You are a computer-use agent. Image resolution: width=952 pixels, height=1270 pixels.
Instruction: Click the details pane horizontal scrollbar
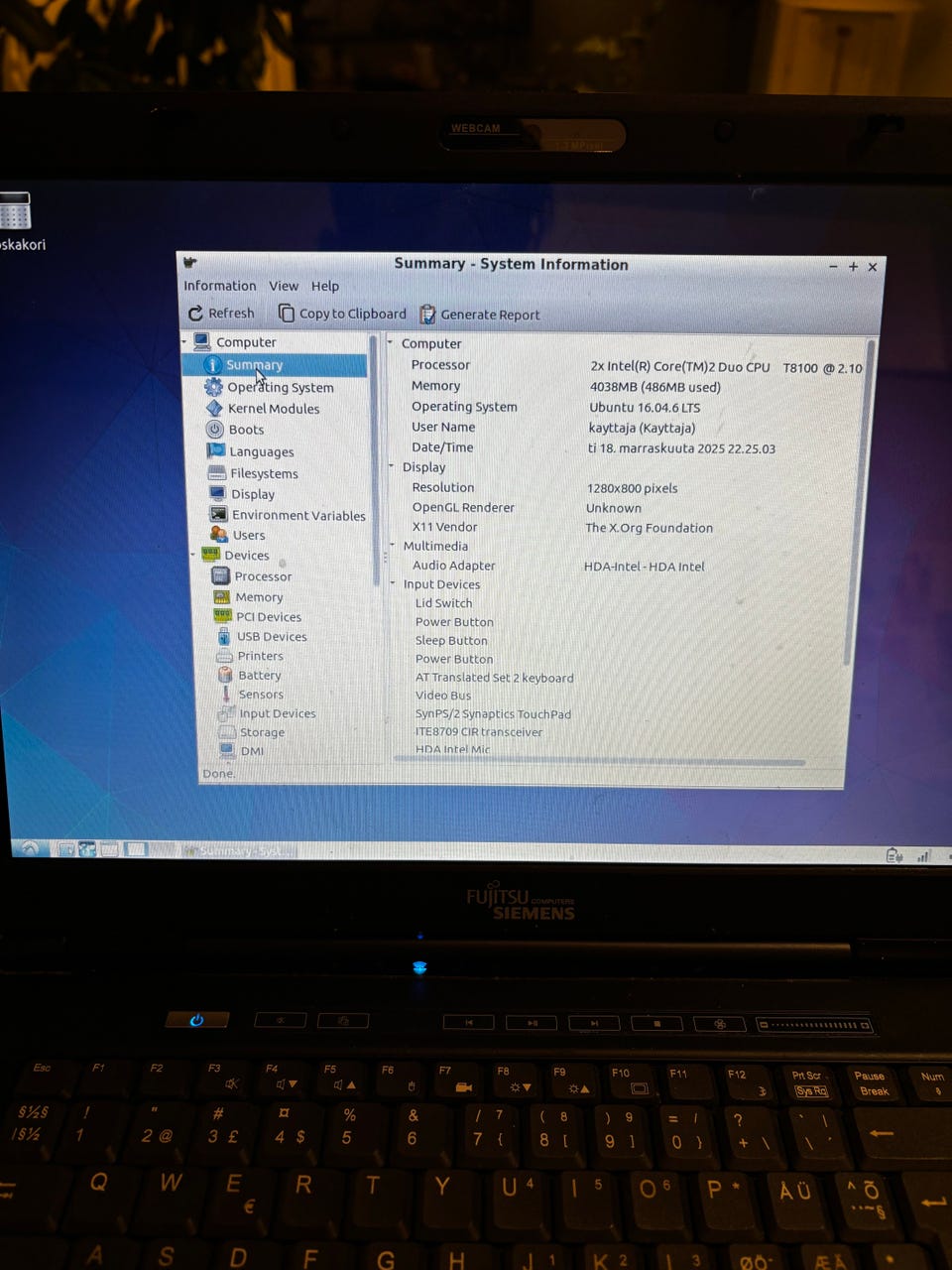coord(599,761)
